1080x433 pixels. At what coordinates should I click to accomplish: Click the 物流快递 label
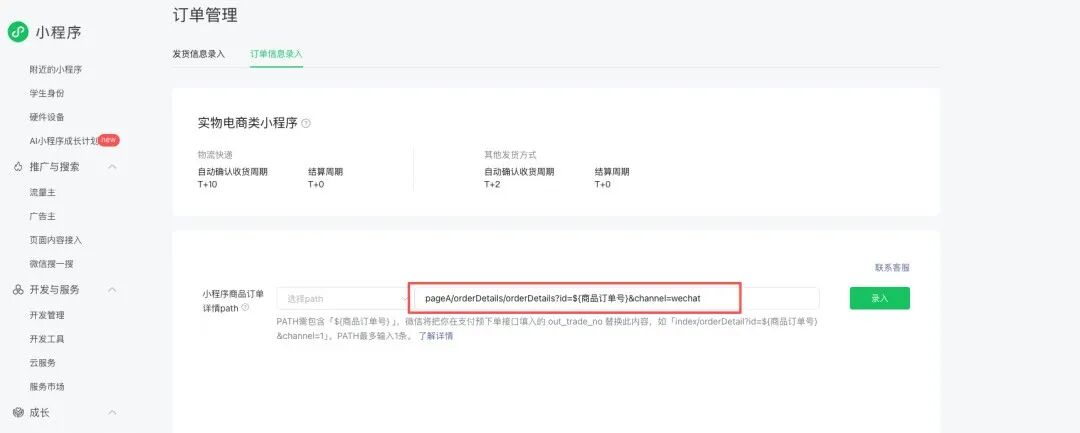click(215, 155)
